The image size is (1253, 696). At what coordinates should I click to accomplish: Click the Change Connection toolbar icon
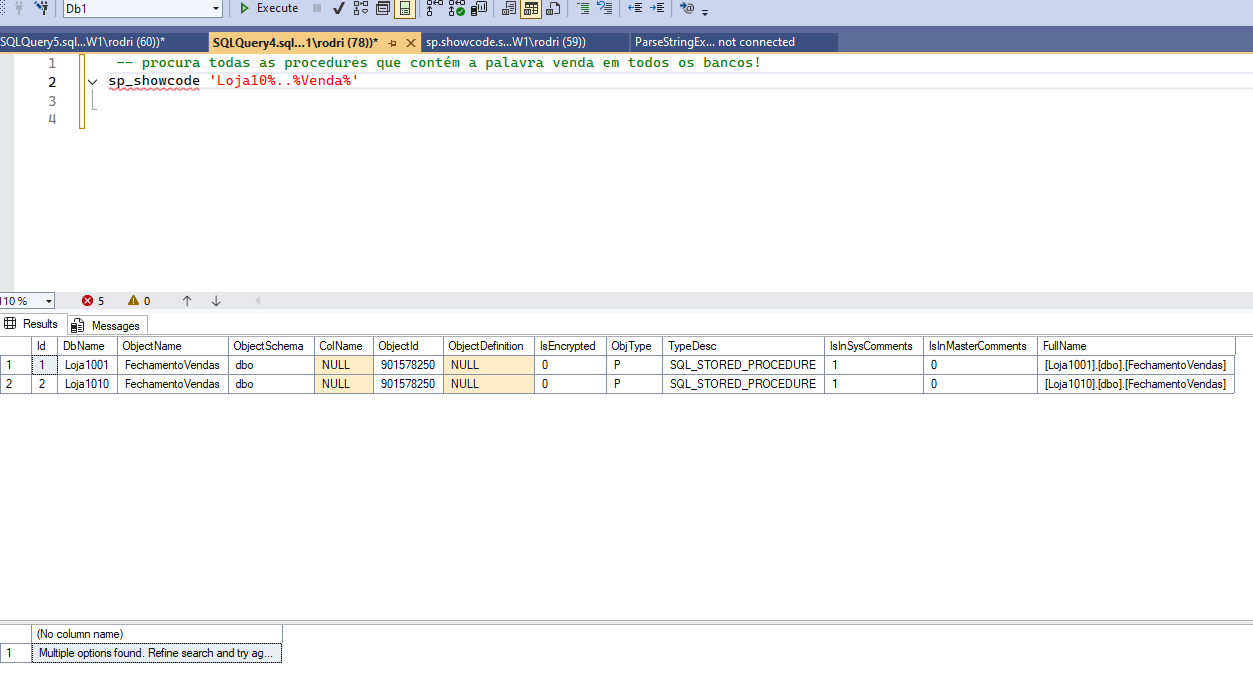tap(42, 8)
